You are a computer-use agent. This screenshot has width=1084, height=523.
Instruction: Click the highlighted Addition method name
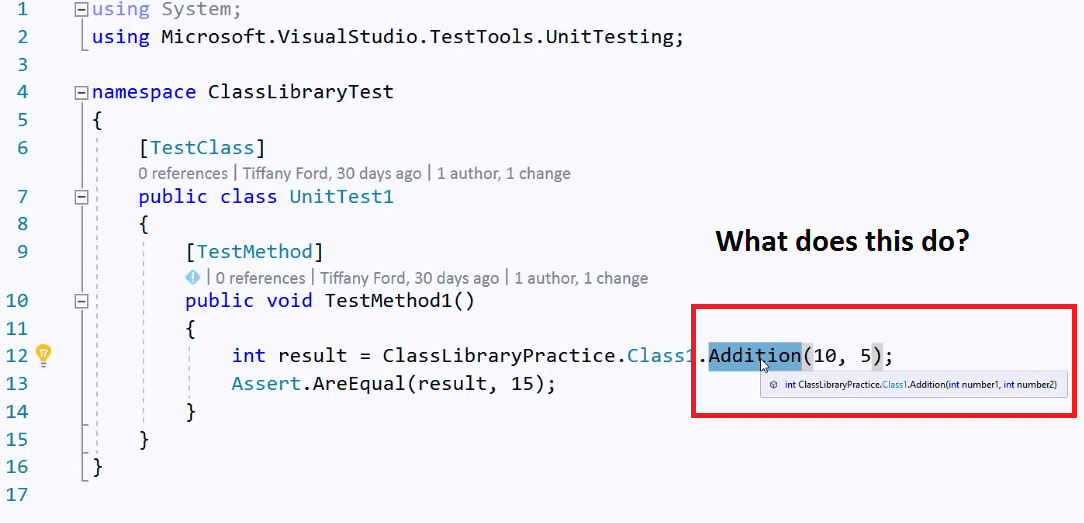pos(754,356)
